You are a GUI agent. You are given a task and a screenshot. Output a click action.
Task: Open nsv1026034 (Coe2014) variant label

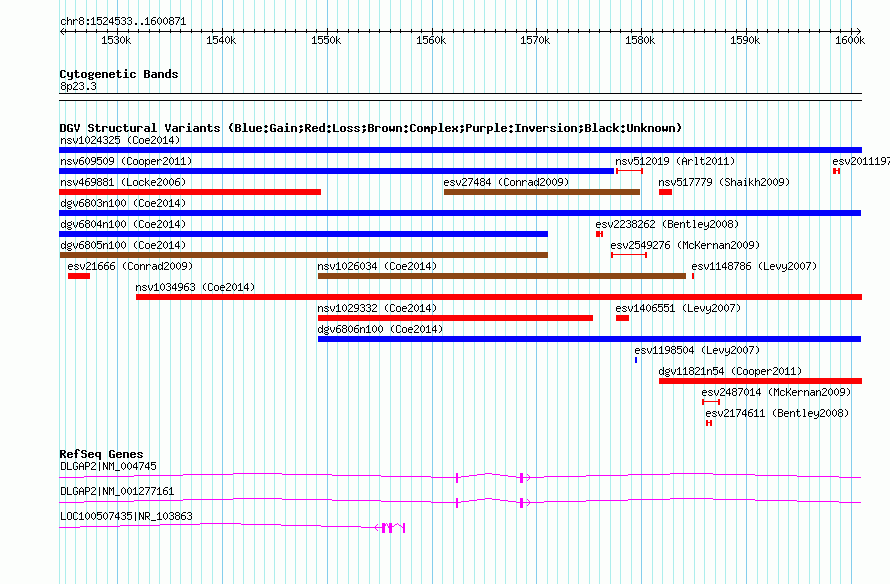[x=377, y=266]
